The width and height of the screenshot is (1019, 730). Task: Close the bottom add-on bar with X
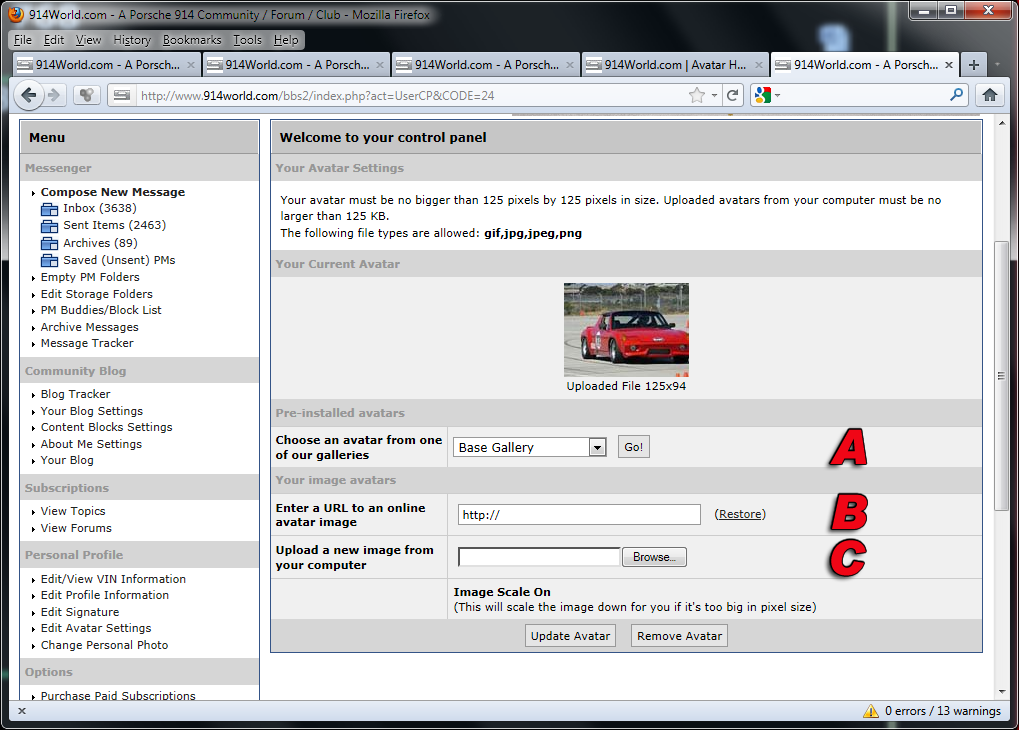[22, 711]
